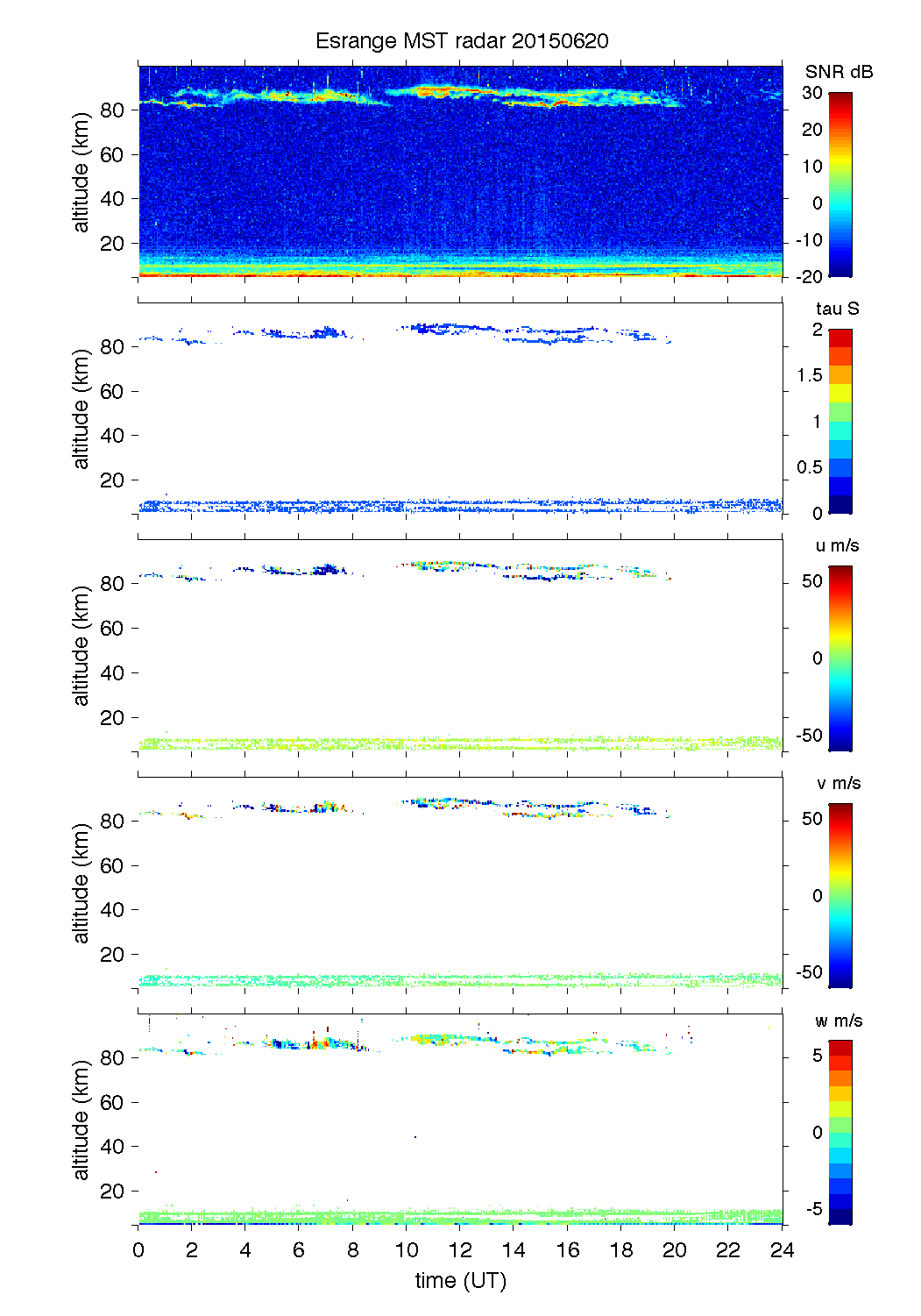Click the Esrange MST radar 20150620 title
Image resolution: width=921 pixels, height=1316 pixels.
point(461,41)
